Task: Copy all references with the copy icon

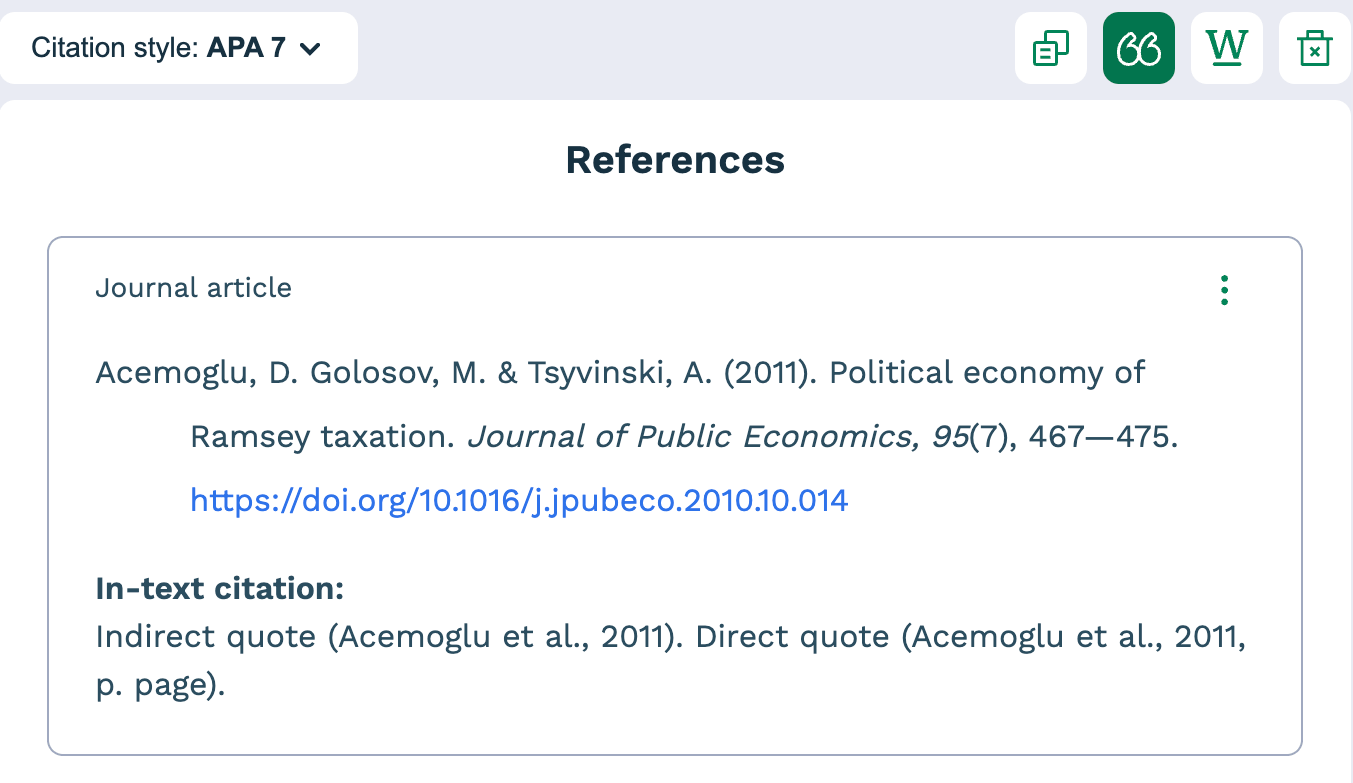Action: [x=1050, y=48]
